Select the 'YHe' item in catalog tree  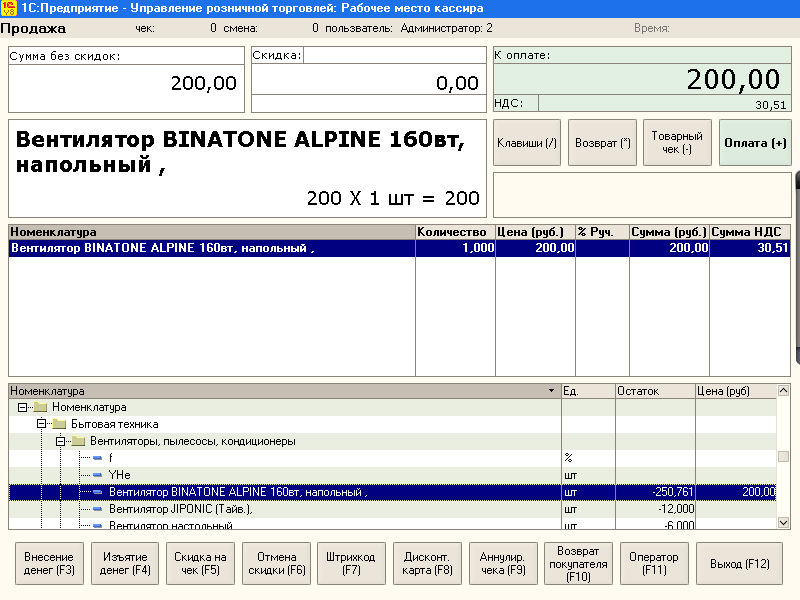[119, 475]
